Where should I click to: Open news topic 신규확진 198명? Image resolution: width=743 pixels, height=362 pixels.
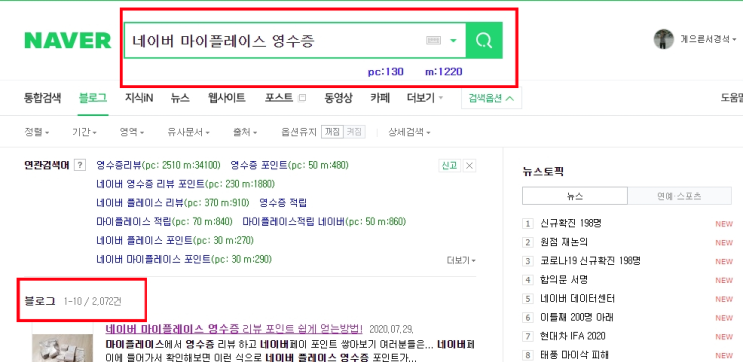(x=571, y=223)
